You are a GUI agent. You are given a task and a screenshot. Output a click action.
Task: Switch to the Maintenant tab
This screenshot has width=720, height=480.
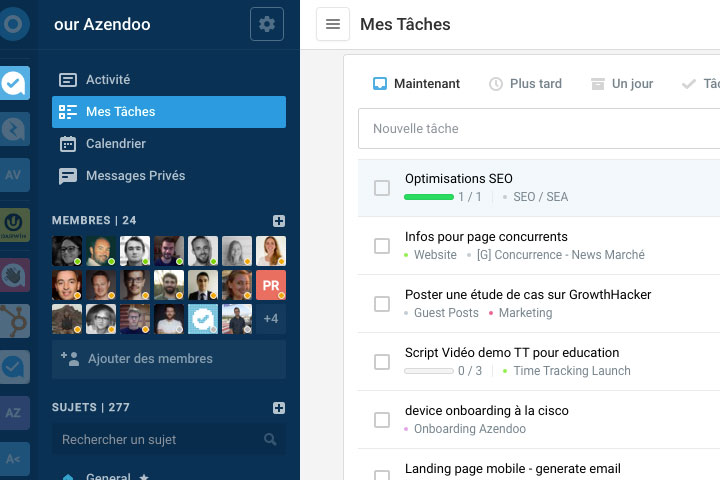tap(416, 84)
